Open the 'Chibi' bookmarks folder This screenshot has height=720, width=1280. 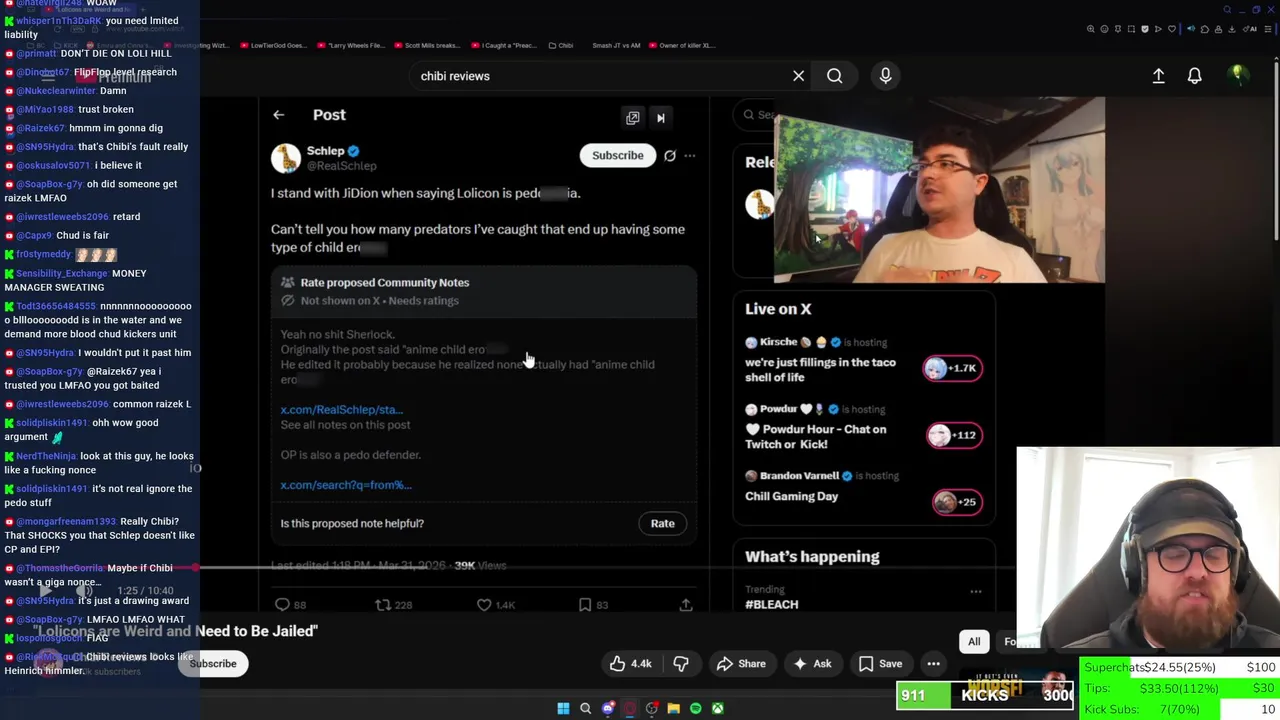click(560, 45)
